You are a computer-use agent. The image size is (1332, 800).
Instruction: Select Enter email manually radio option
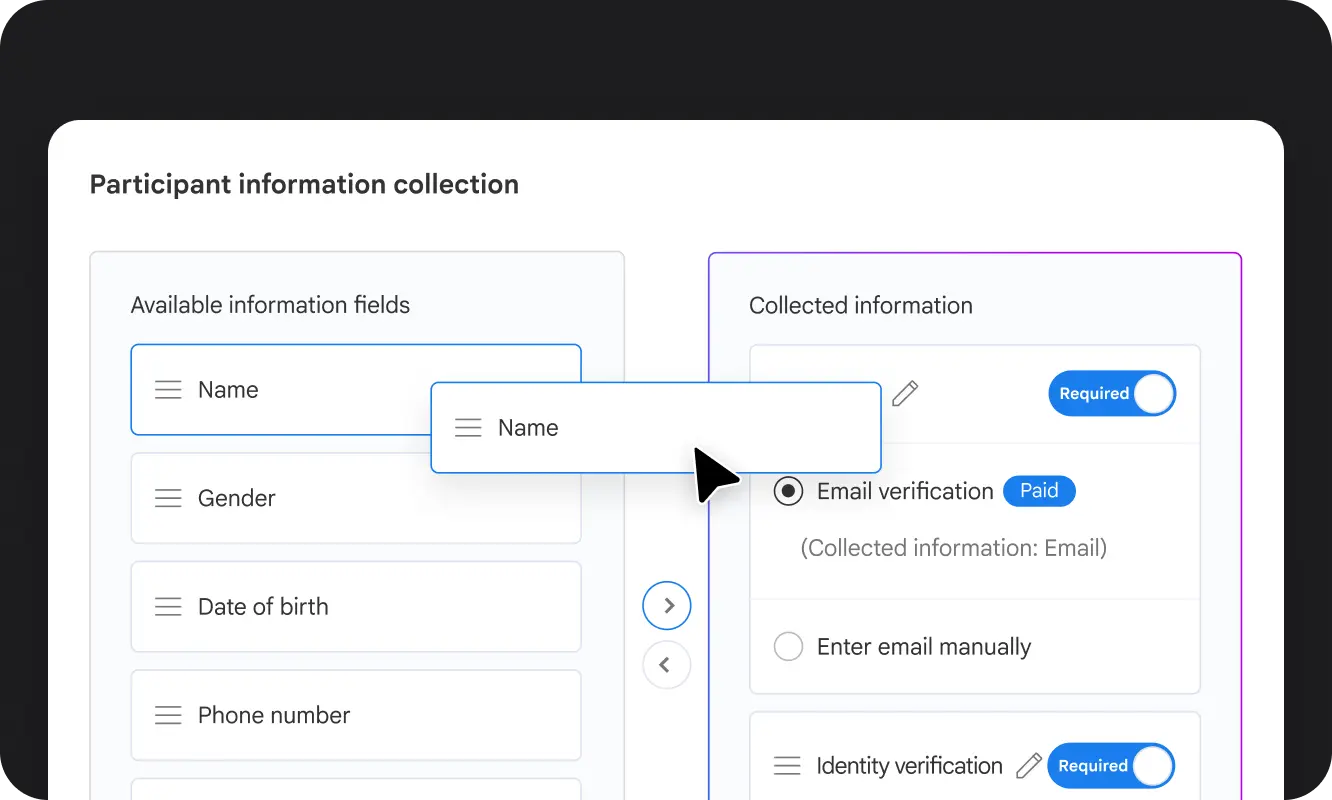pos(788,647)
